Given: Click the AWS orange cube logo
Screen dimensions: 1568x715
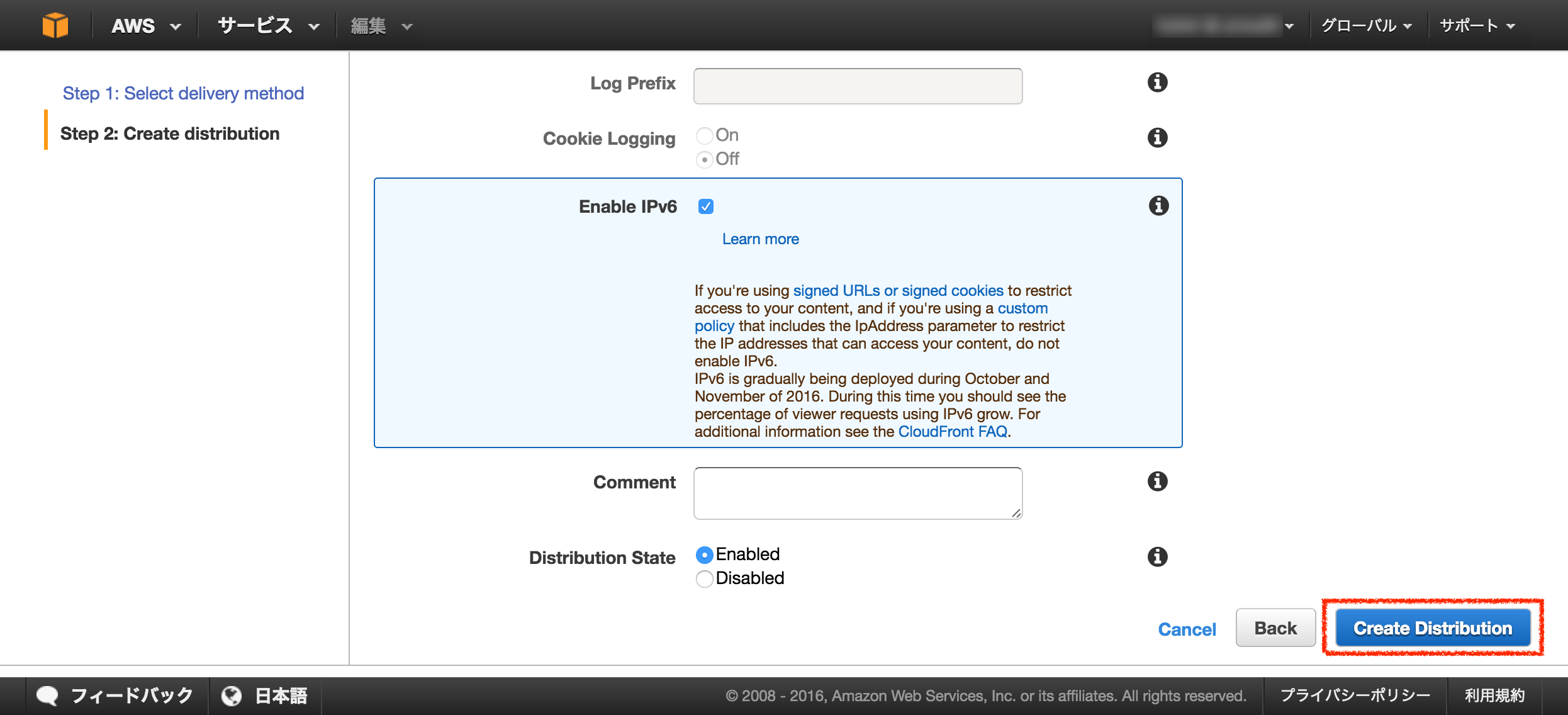Looking at the screenshot, I should (55, 25).
